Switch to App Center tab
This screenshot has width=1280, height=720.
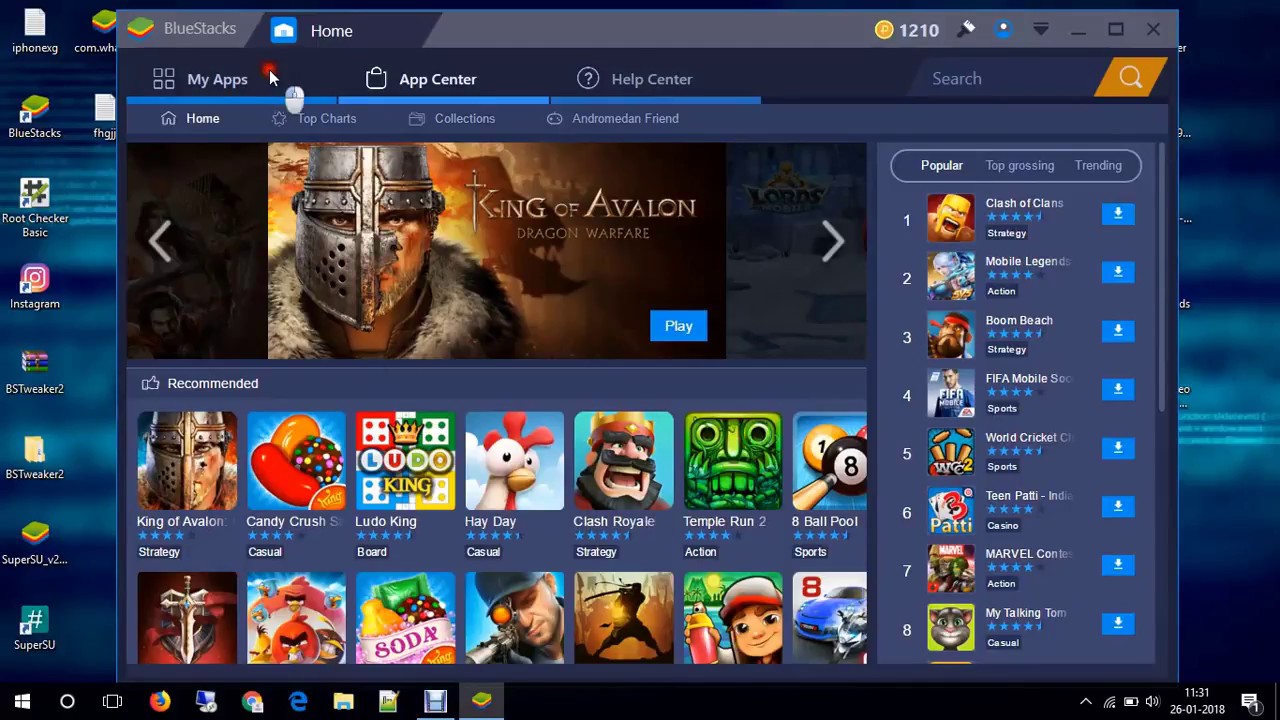[421, 79]
